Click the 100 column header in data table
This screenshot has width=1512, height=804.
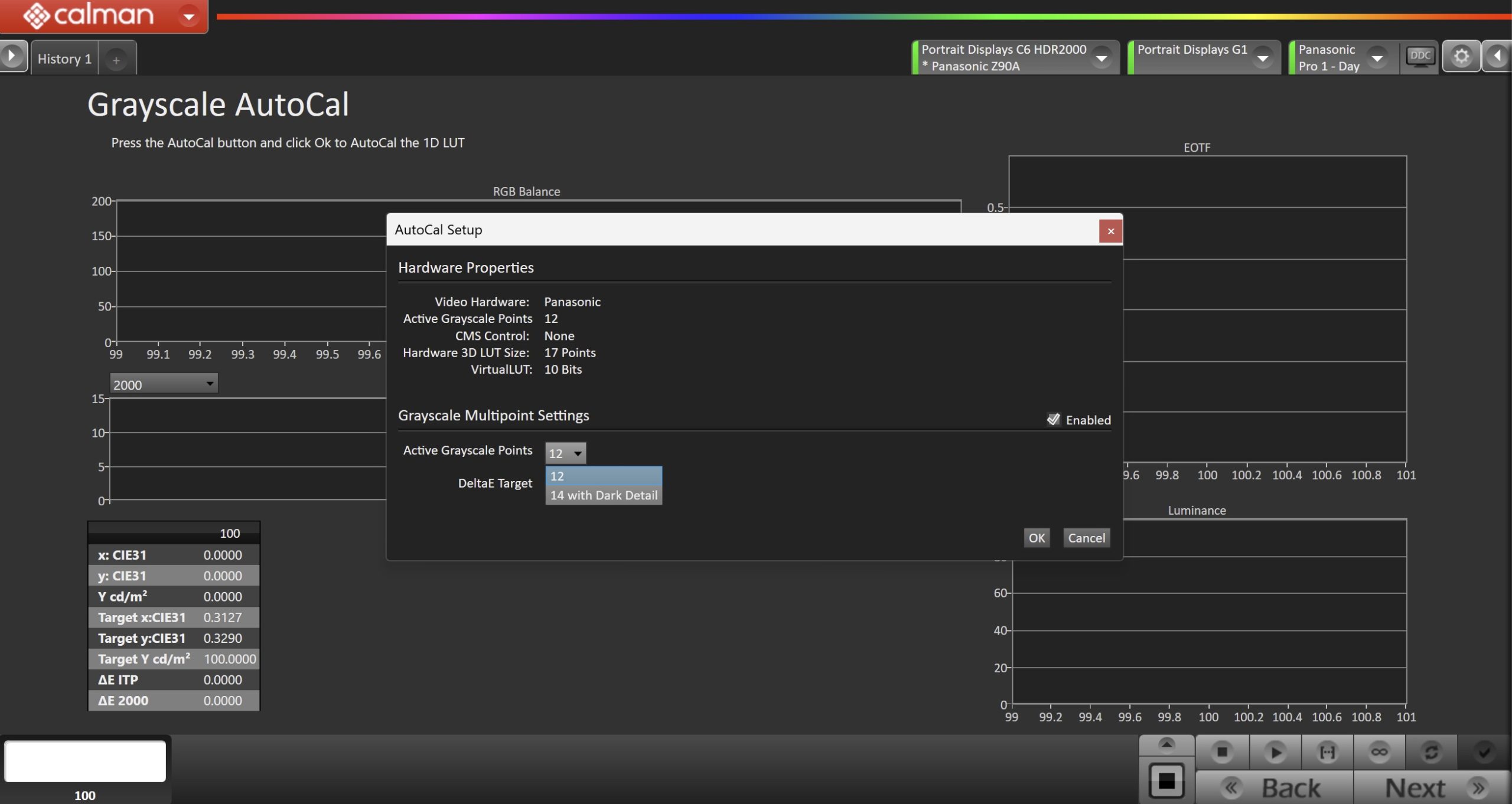(x=230, y=533)
